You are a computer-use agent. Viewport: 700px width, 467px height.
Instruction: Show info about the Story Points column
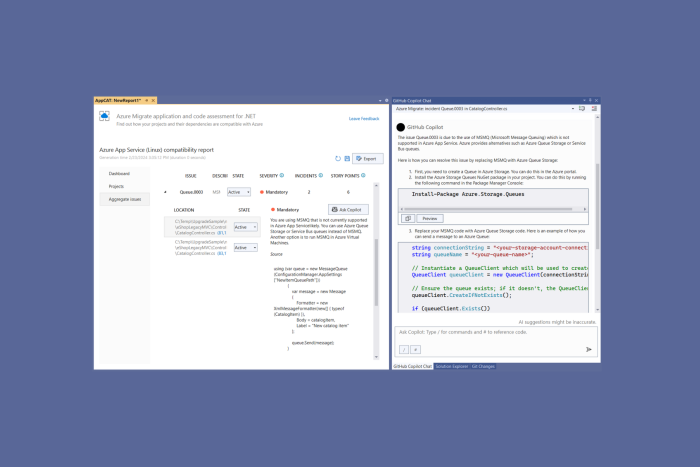click(363, 175)
